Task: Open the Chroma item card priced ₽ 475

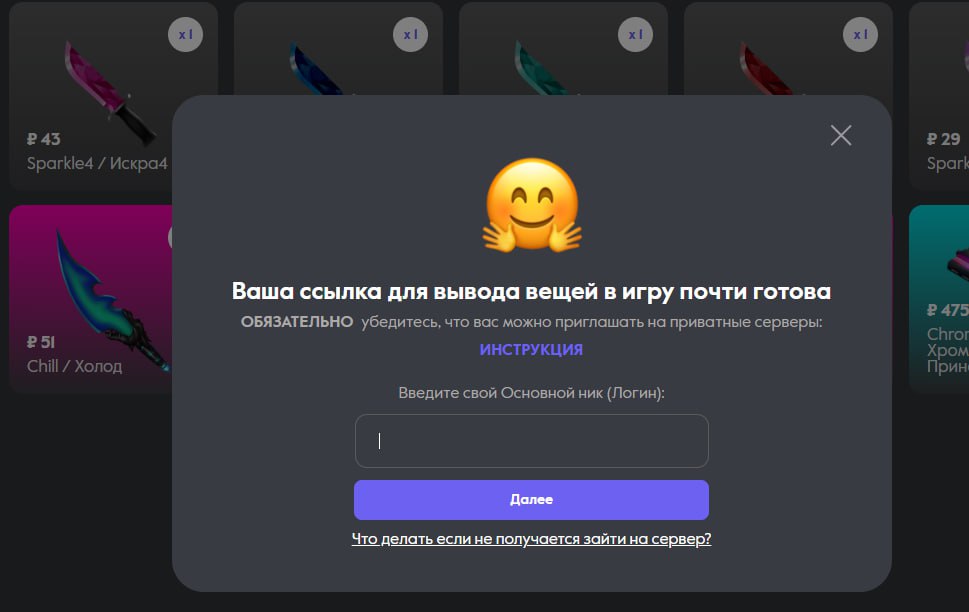Action: point(939,299)
